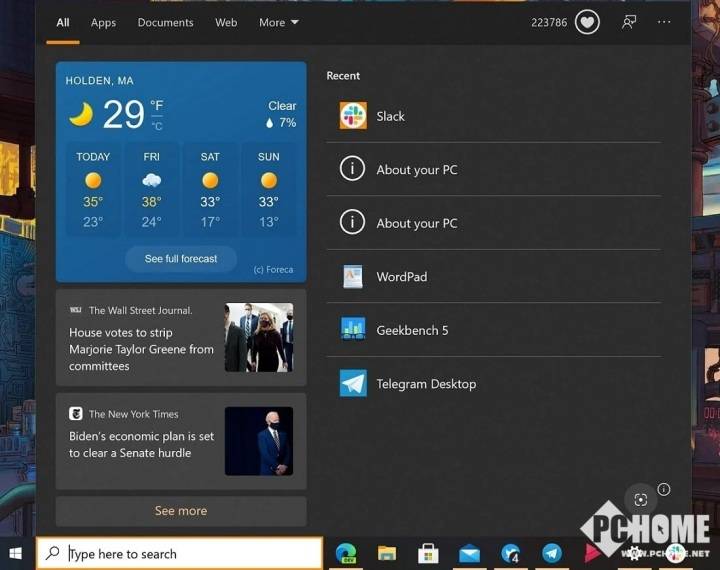
Task: Open the Mail app on taskbar
Action: tap(469, 554)
